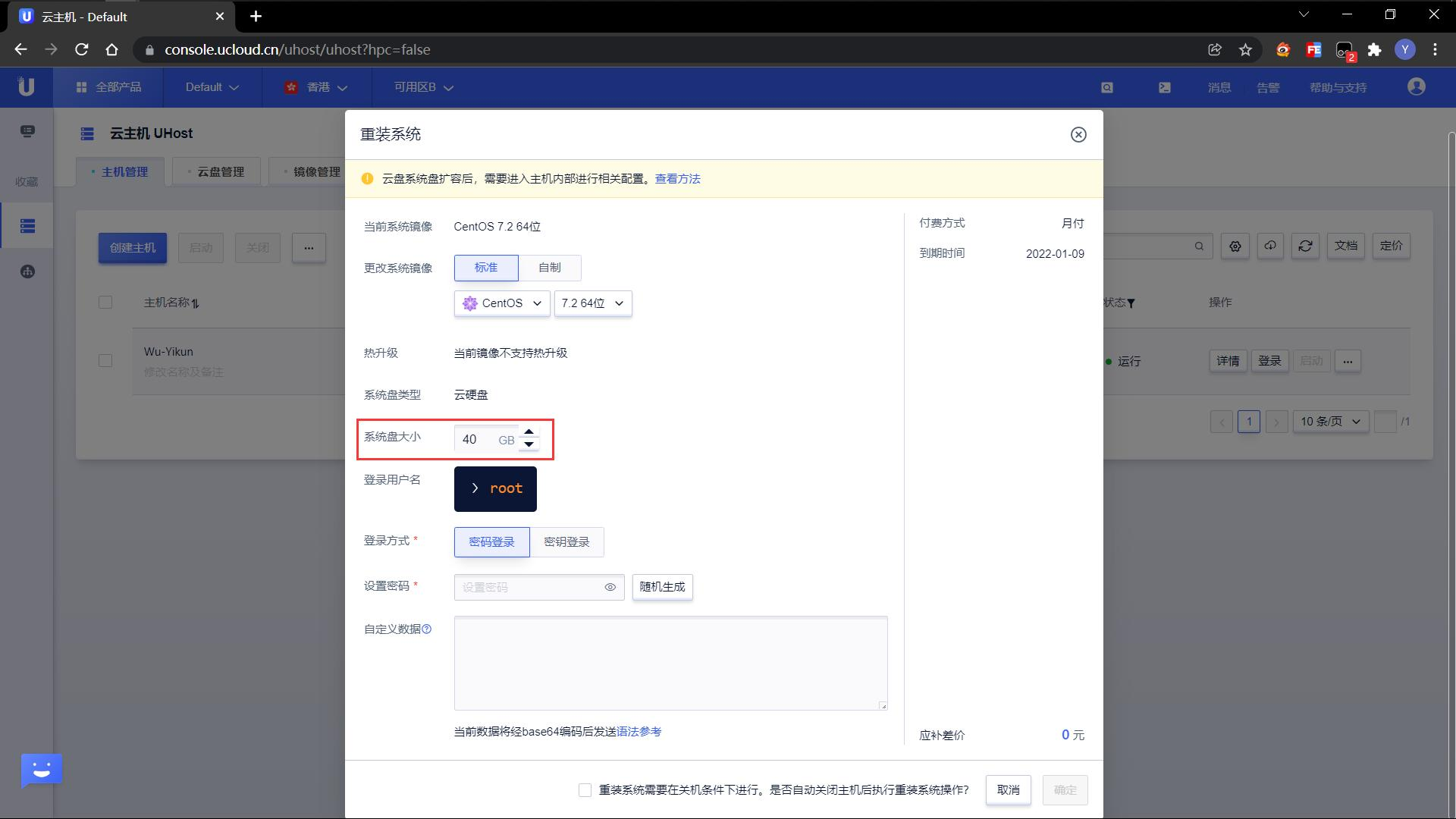Increase system disk size with up arrow
Image resolution: width=1456 pixels, height=819 pixels.
point(529,432)
